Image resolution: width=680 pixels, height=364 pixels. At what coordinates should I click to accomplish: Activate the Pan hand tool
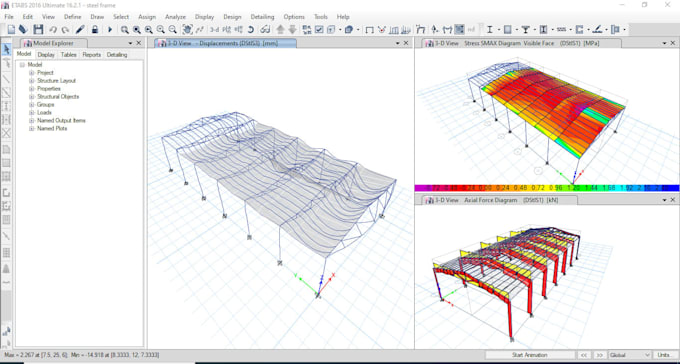187,30
